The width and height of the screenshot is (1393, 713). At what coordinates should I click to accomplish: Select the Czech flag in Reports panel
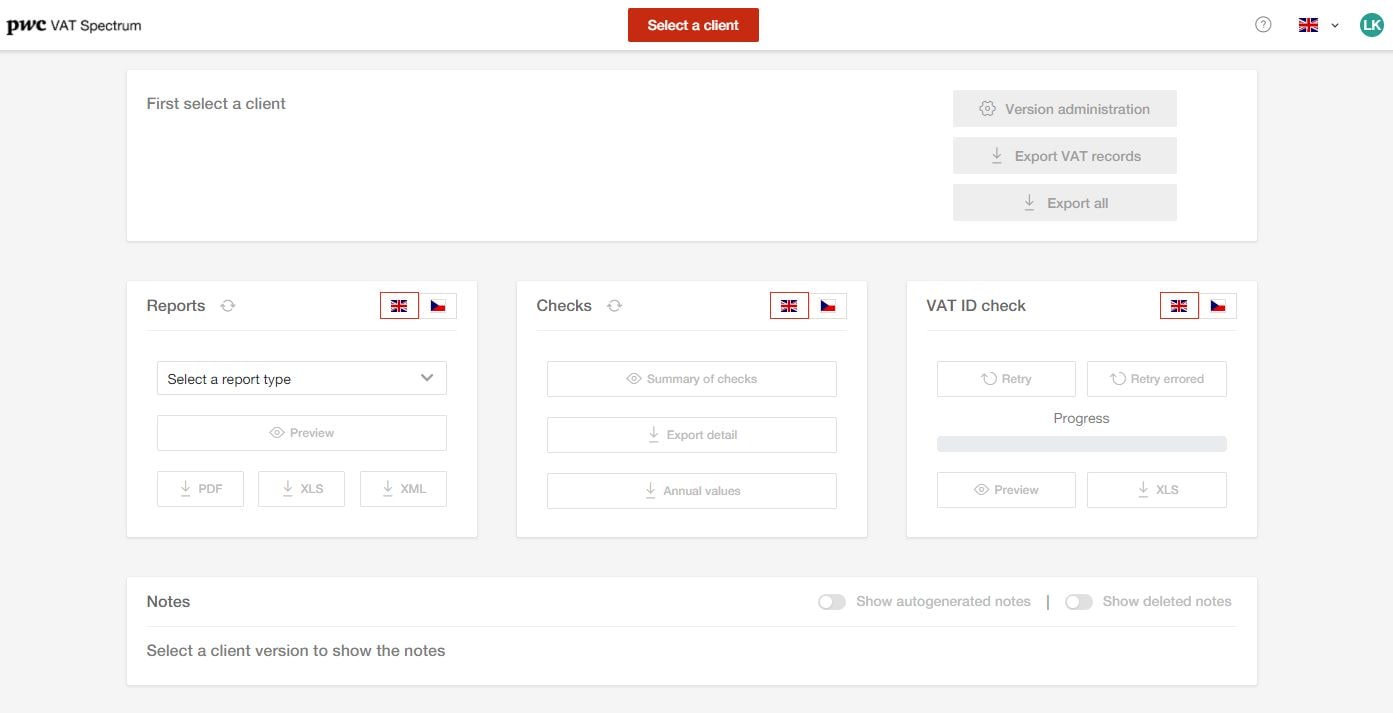[x=438, y=306]
